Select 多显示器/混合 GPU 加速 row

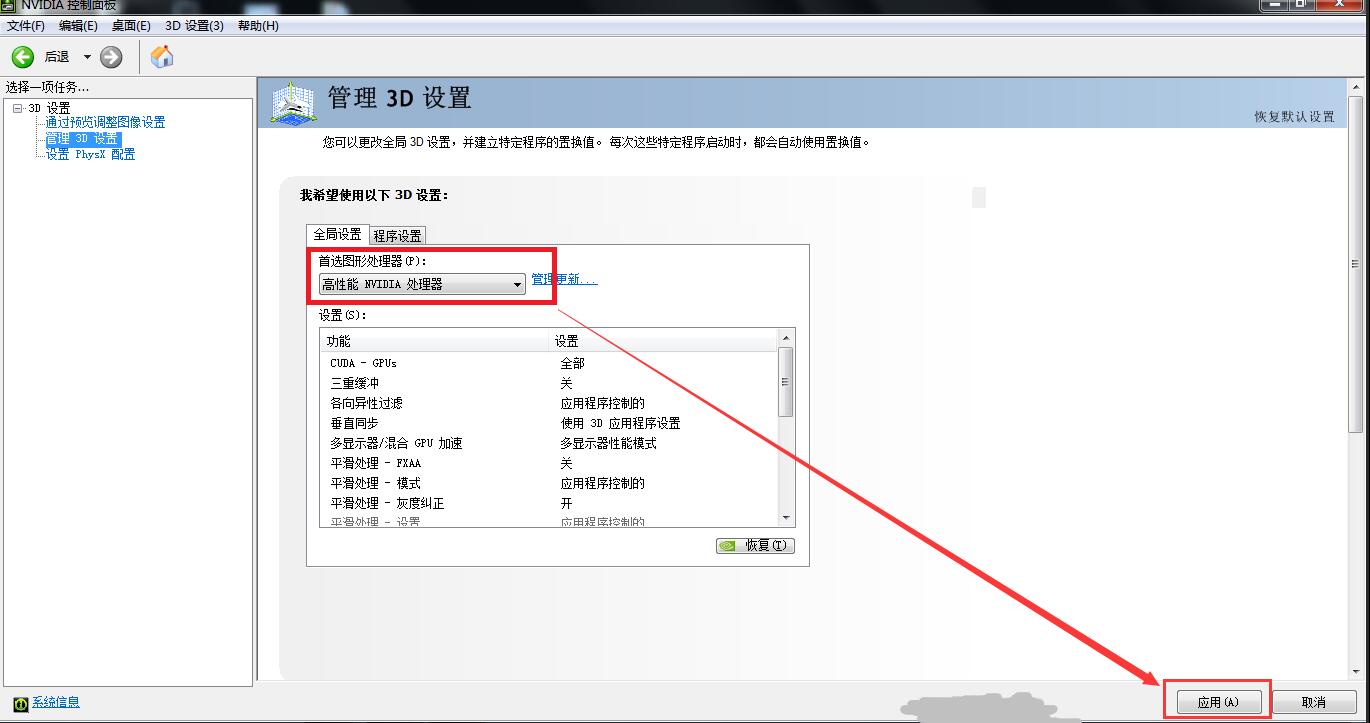[x=548, y=443]
